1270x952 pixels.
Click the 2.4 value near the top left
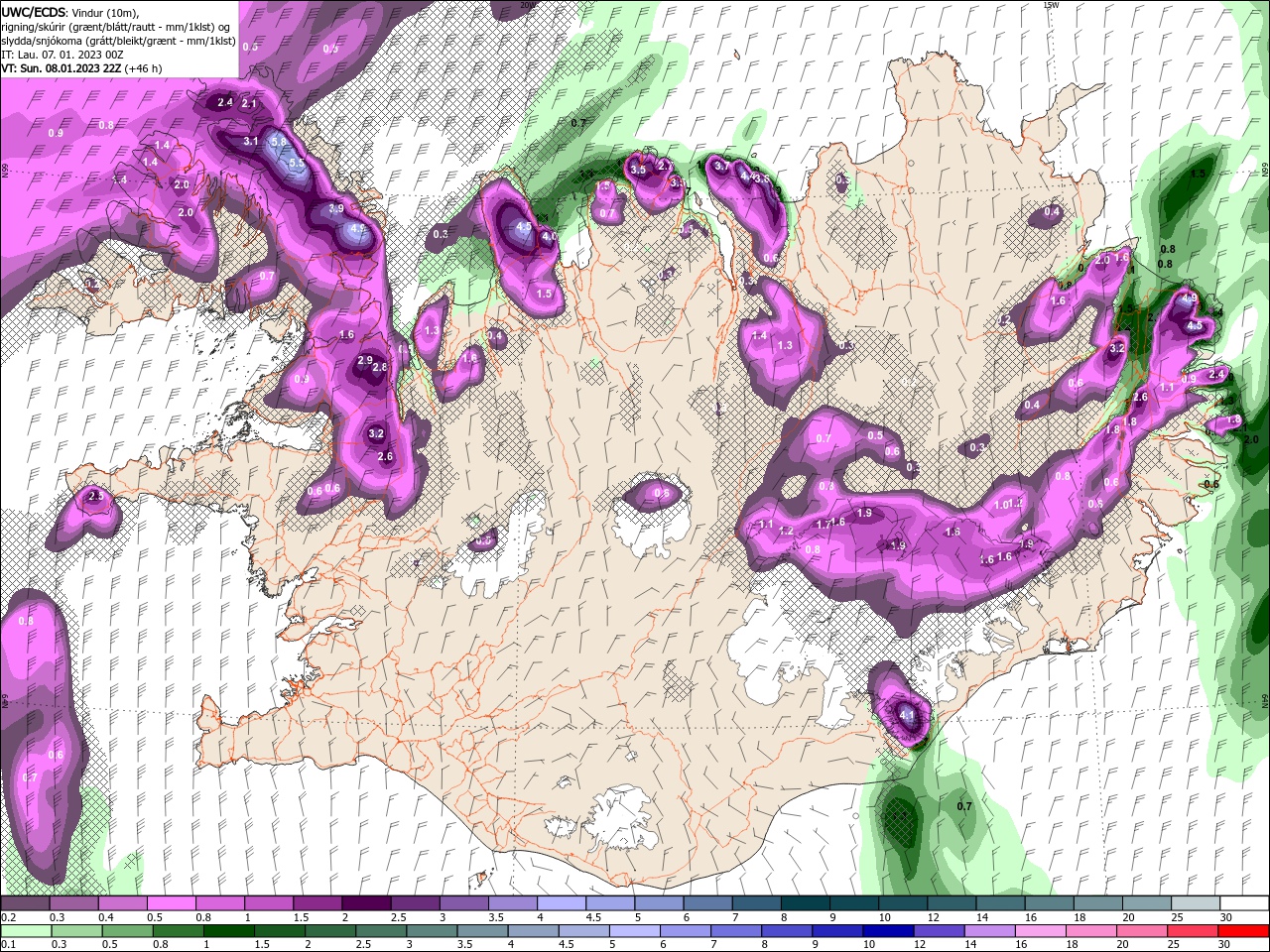[x=224, y=102]
